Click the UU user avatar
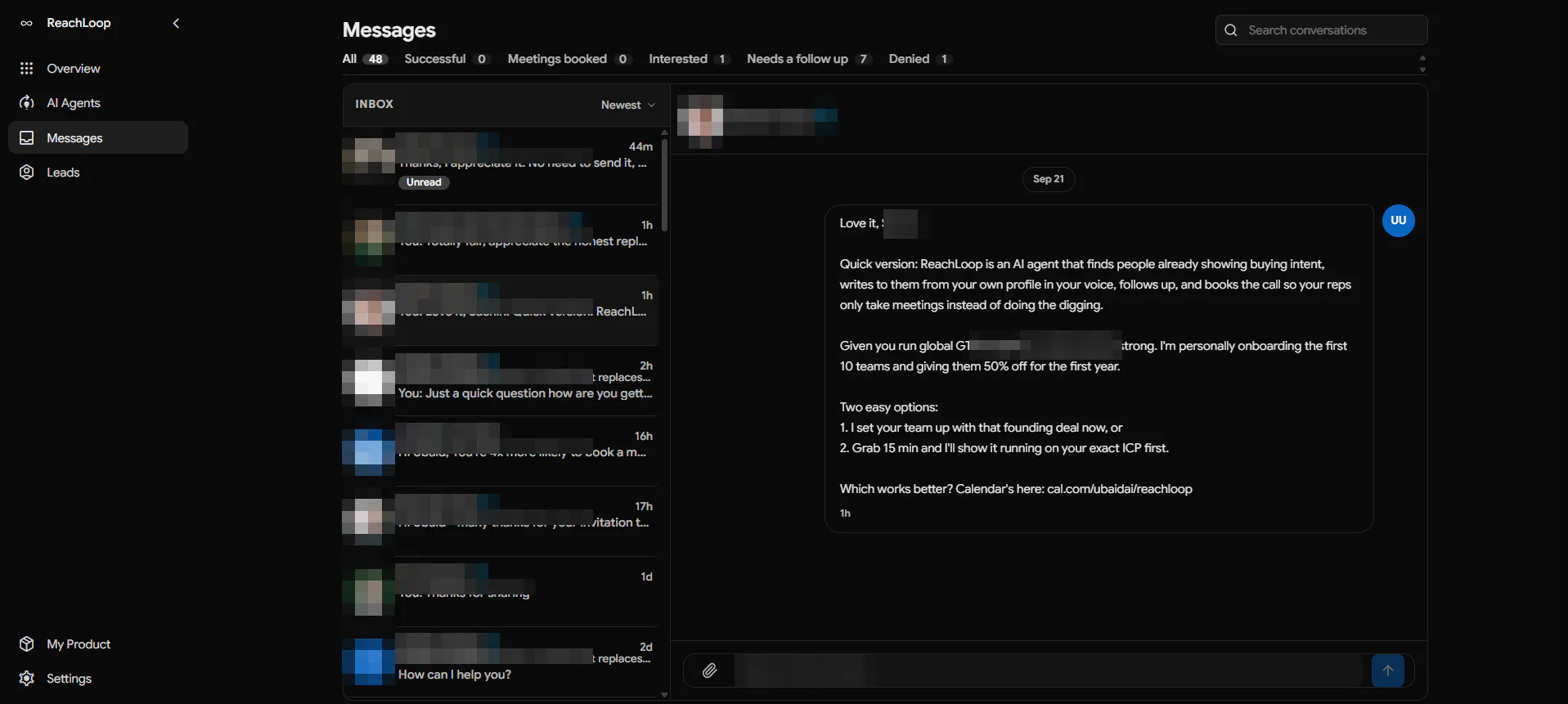The width and height of the screenshot is (1568, 704). coord(1398,221)
